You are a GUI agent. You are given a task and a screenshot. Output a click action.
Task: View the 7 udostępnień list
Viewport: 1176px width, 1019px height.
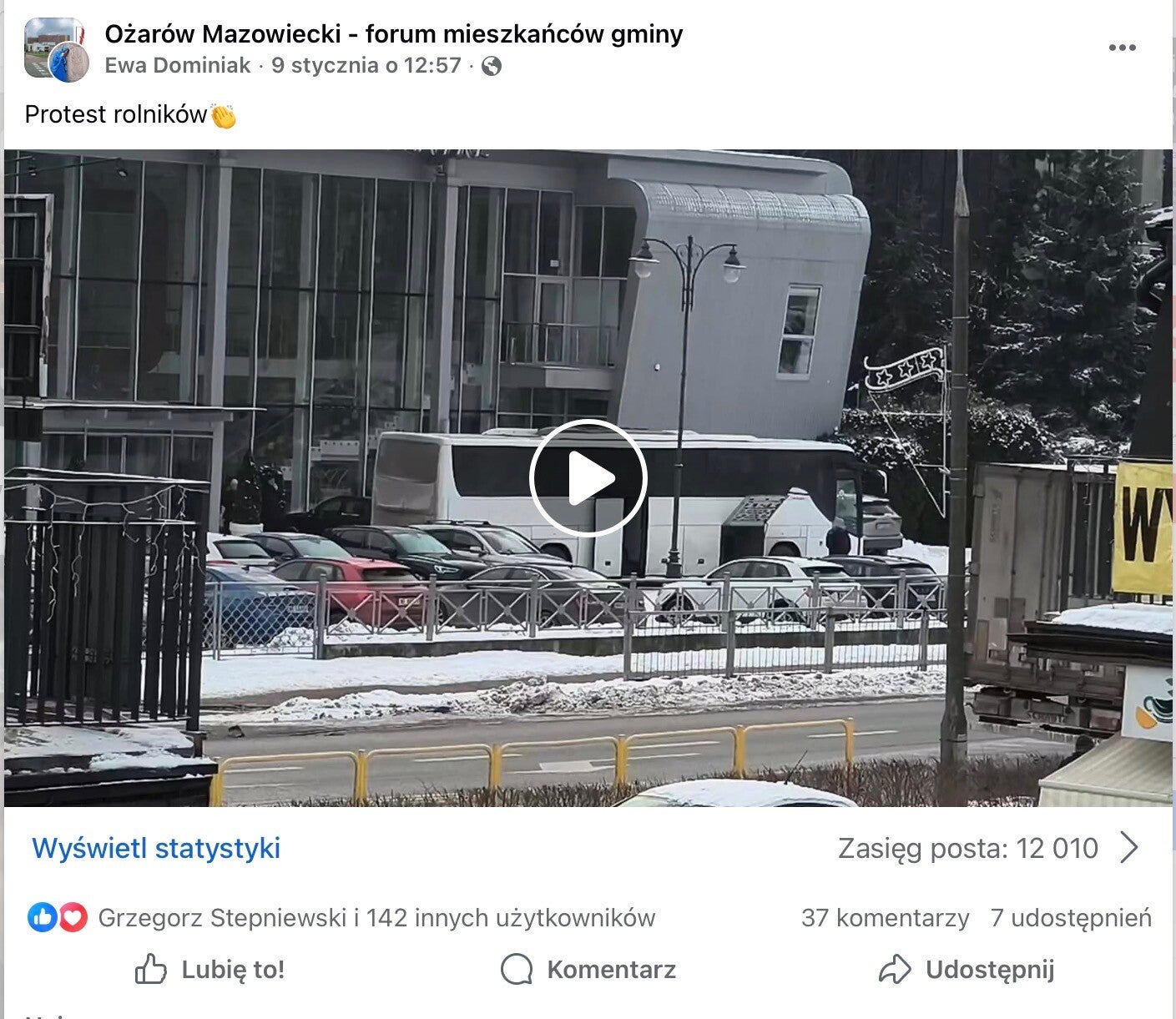[x=1071, y=918]
